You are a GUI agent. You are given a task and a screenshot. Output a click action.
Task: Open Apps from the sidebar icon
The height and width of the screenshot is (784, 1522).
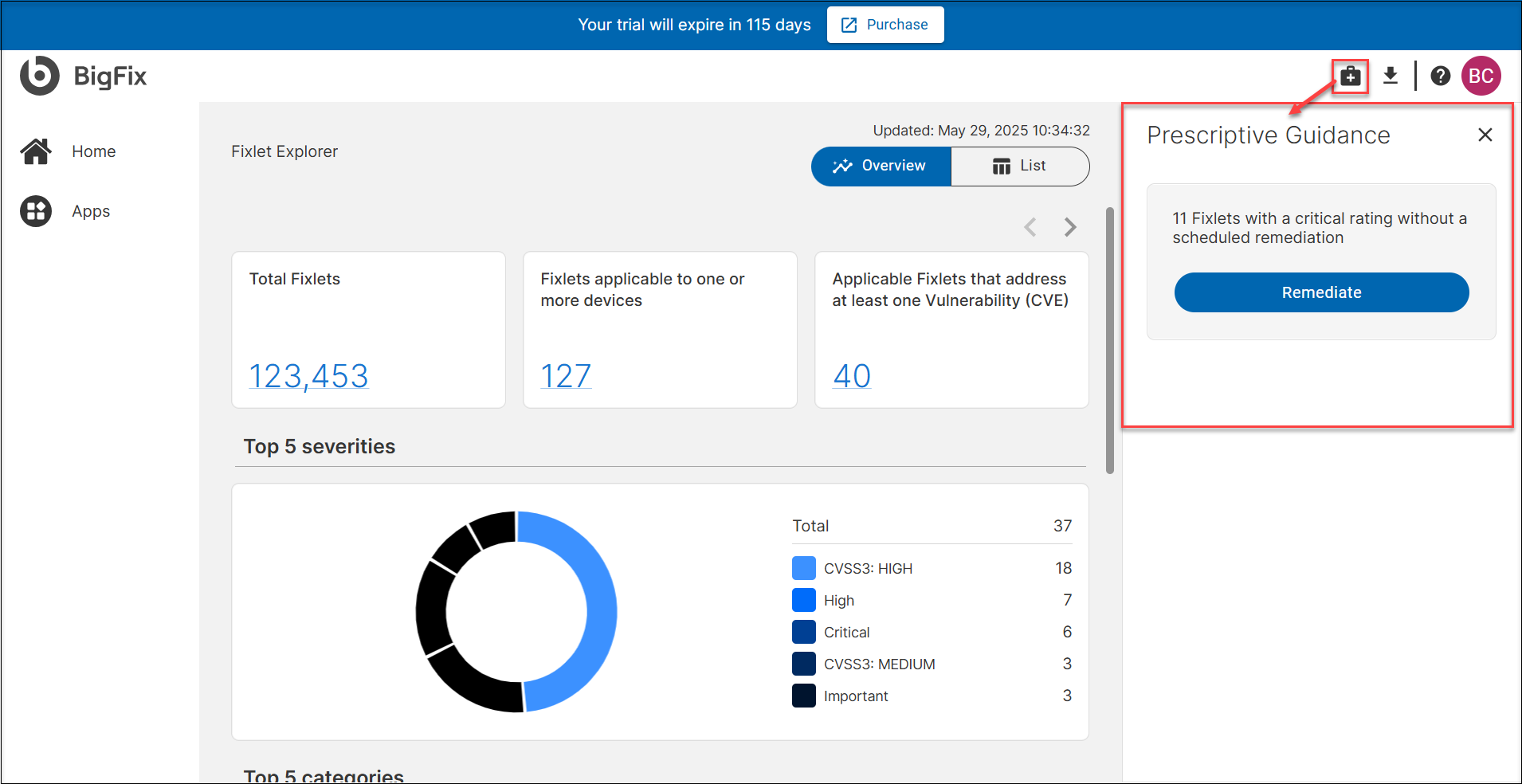tap(36, 210)
